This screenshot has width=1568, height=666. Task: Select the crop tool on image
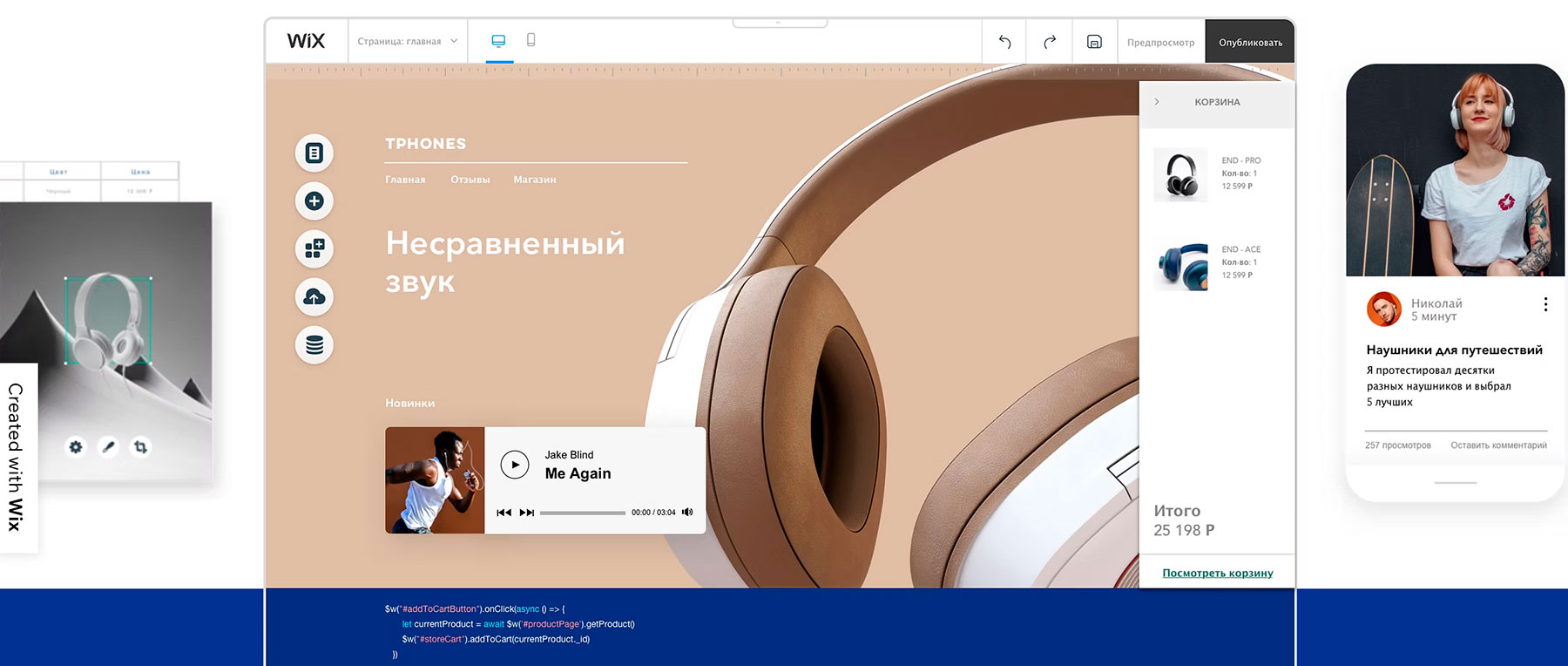[x=140, y=447]
